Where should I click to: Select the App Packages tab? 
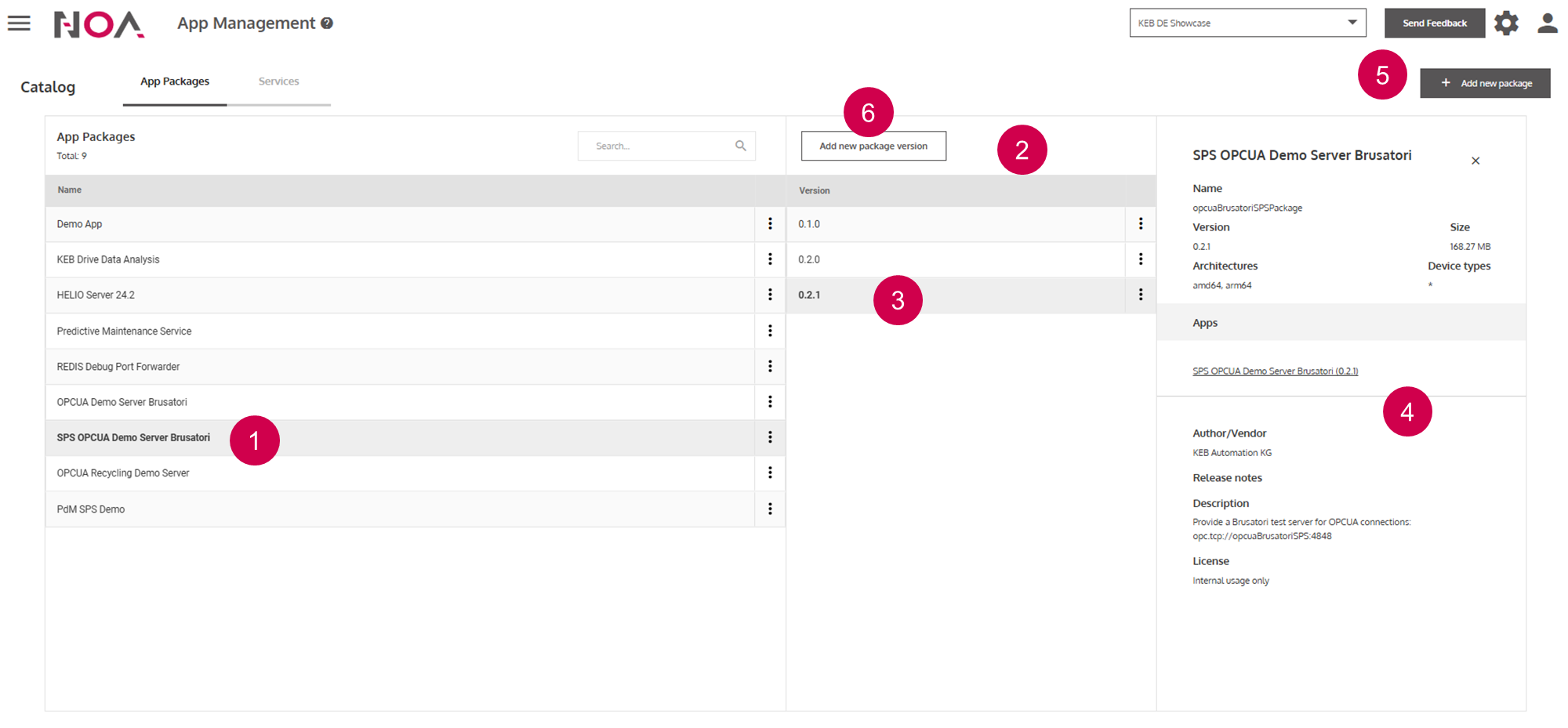click(x=175, y=81)
